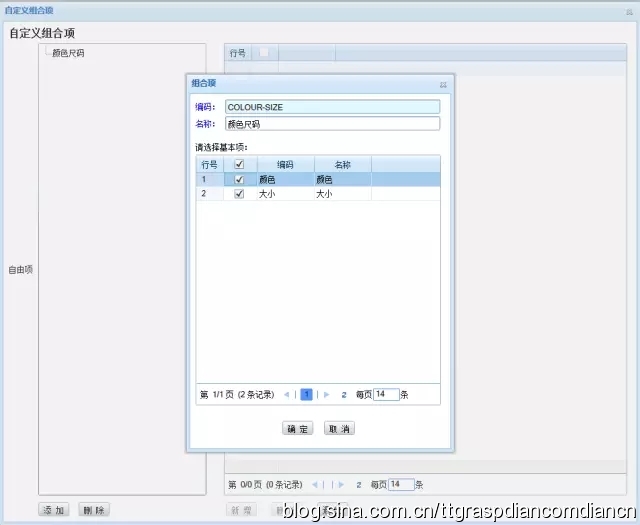Screen dimensions: 640x525
Task: Select page 1 in dialog pager
Action: point(307,395)
